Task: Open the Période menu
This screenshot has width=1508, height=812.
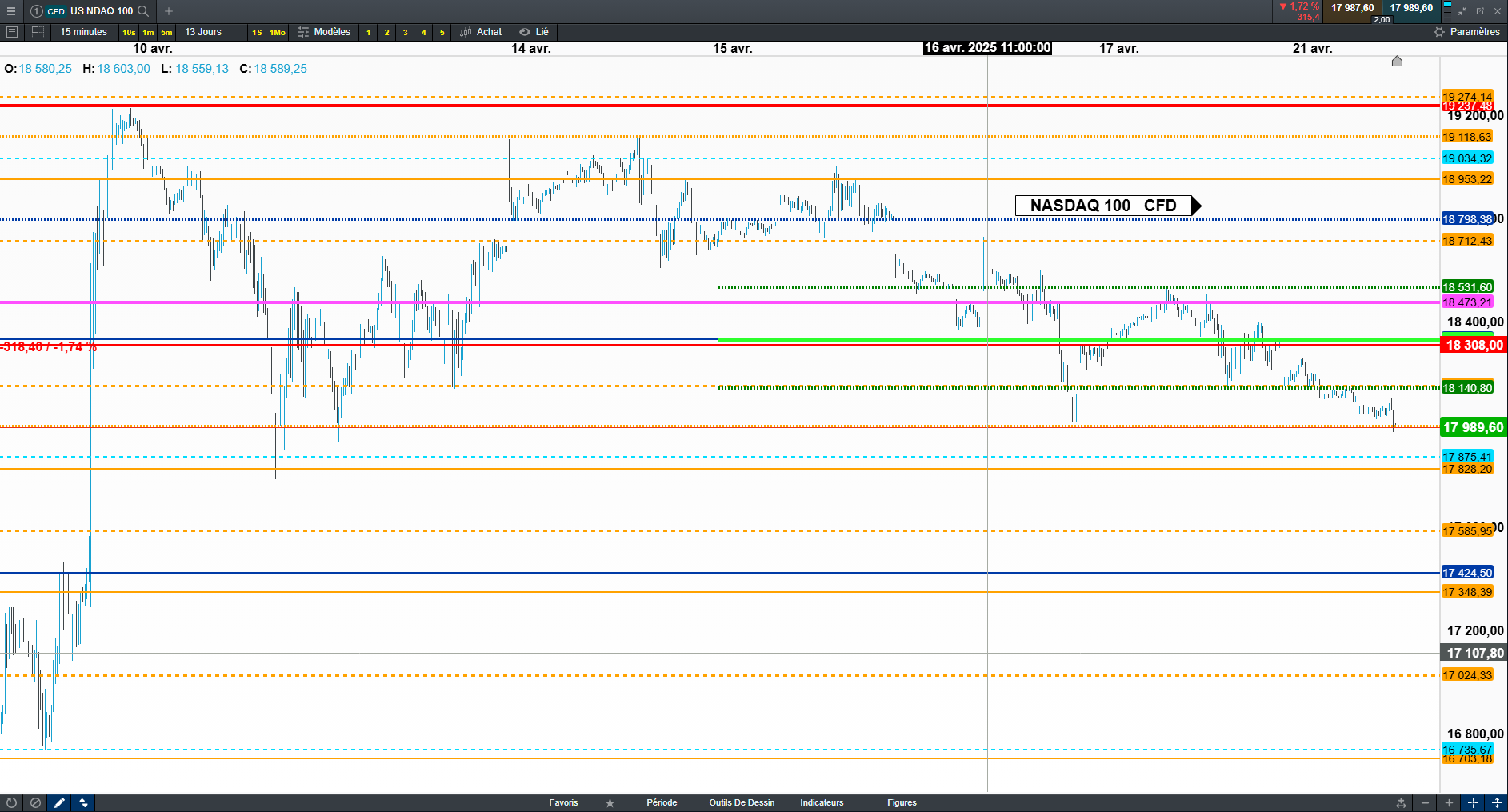Action: point(662,802)
